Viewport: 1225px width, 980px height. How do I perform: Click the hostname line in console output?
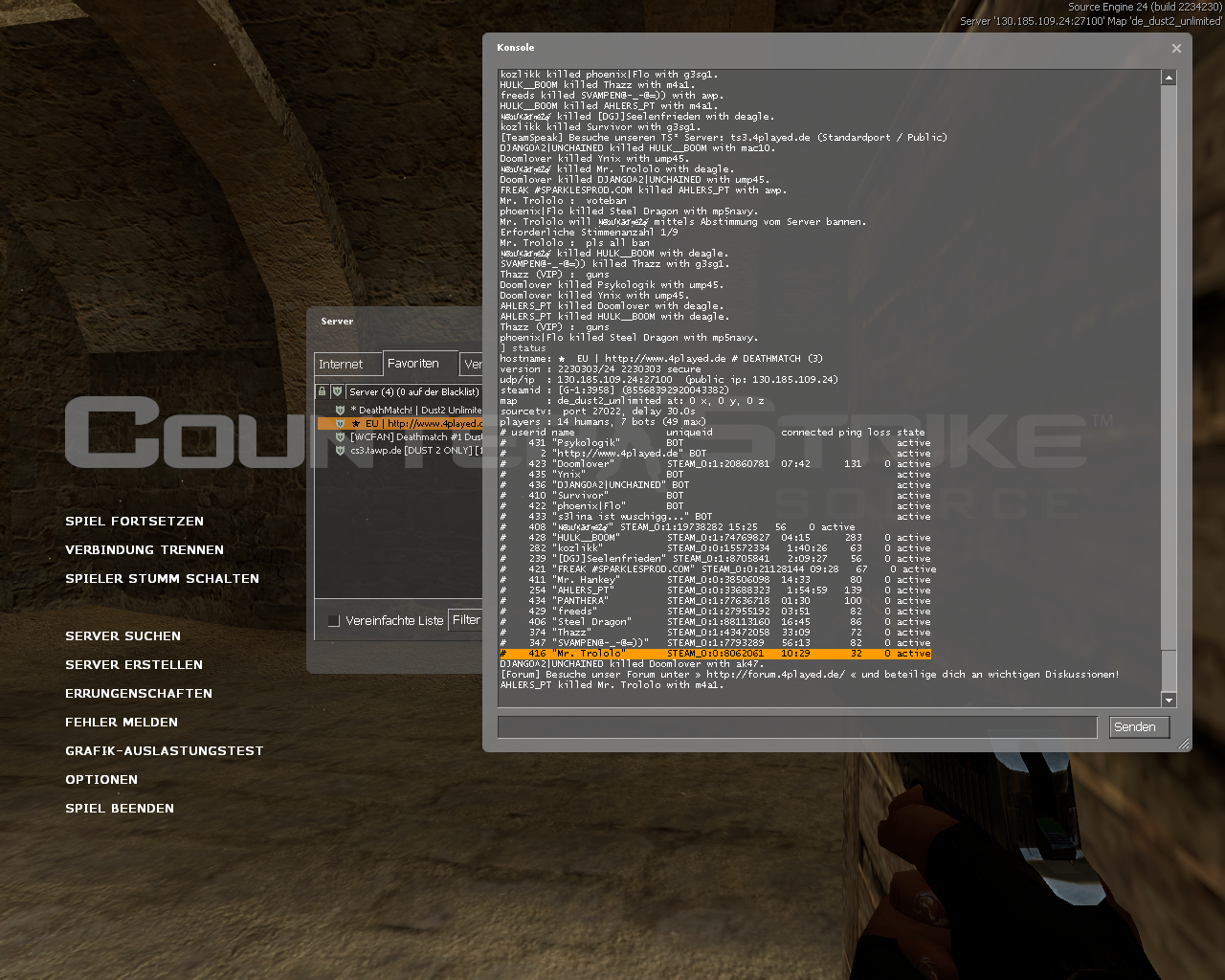click(x=661, y=359)
